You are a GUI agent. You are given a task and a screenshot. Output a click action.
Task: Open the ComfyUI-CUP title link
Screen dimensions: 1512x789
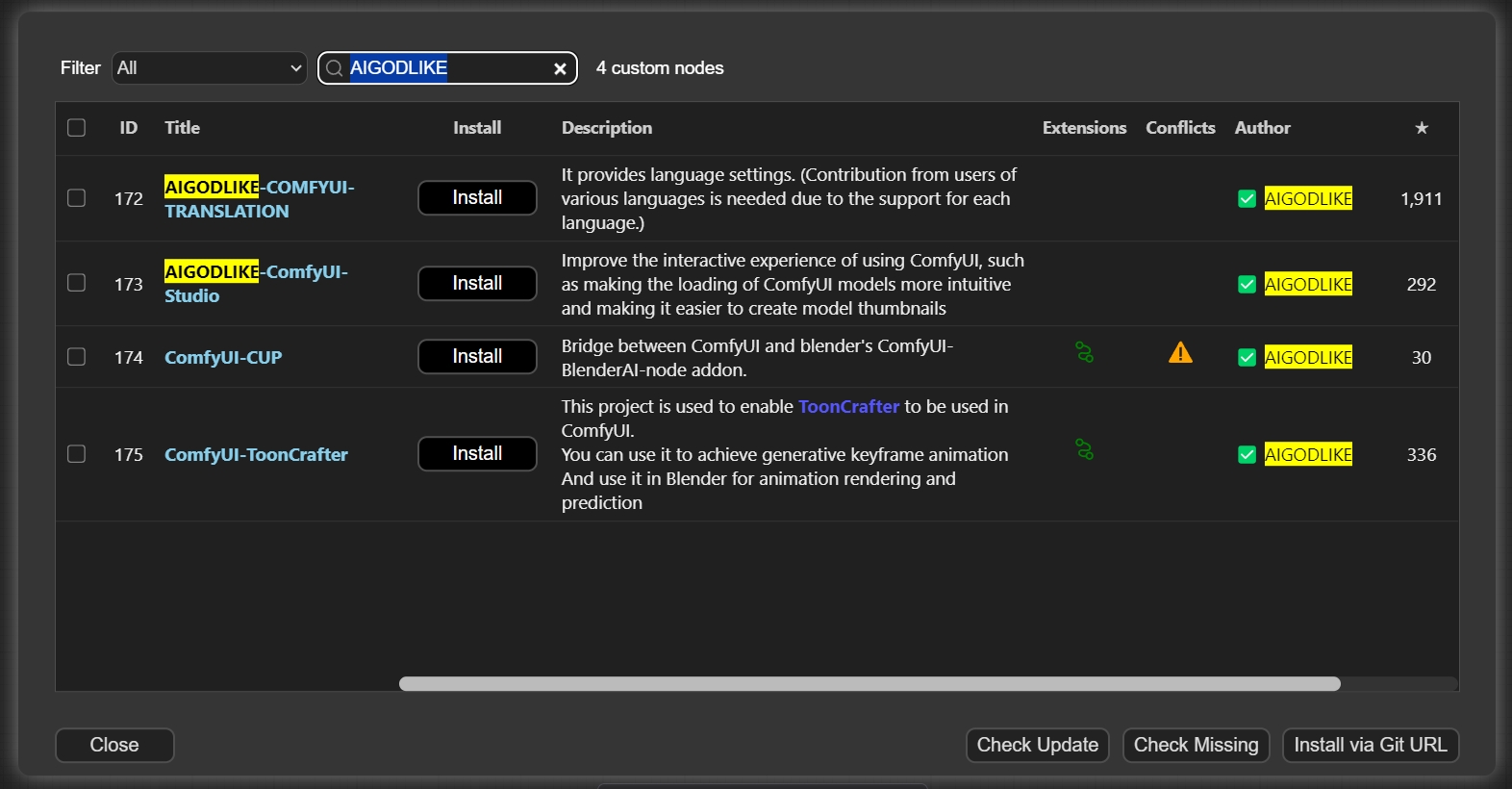click(223, 358)
